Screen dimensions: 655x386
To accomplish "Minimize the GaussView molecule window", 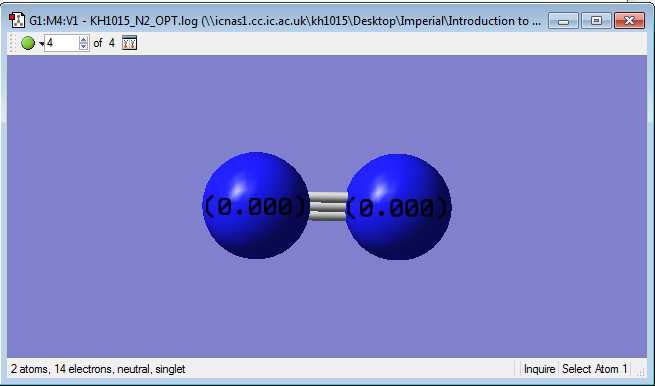I will tap(563, 20).
